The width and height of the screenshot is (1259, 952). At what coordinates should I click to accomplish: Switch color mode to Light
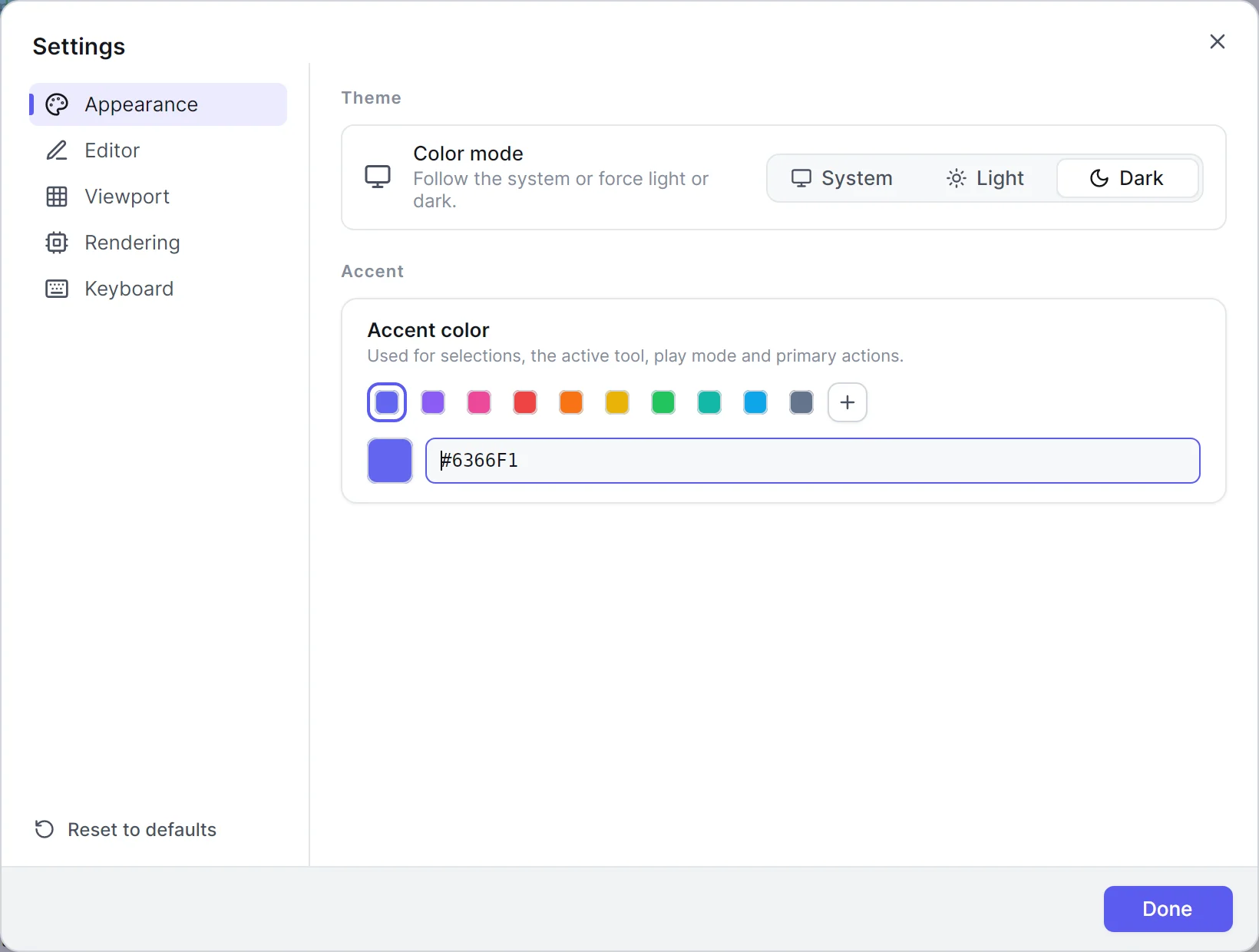click(985, 178)
